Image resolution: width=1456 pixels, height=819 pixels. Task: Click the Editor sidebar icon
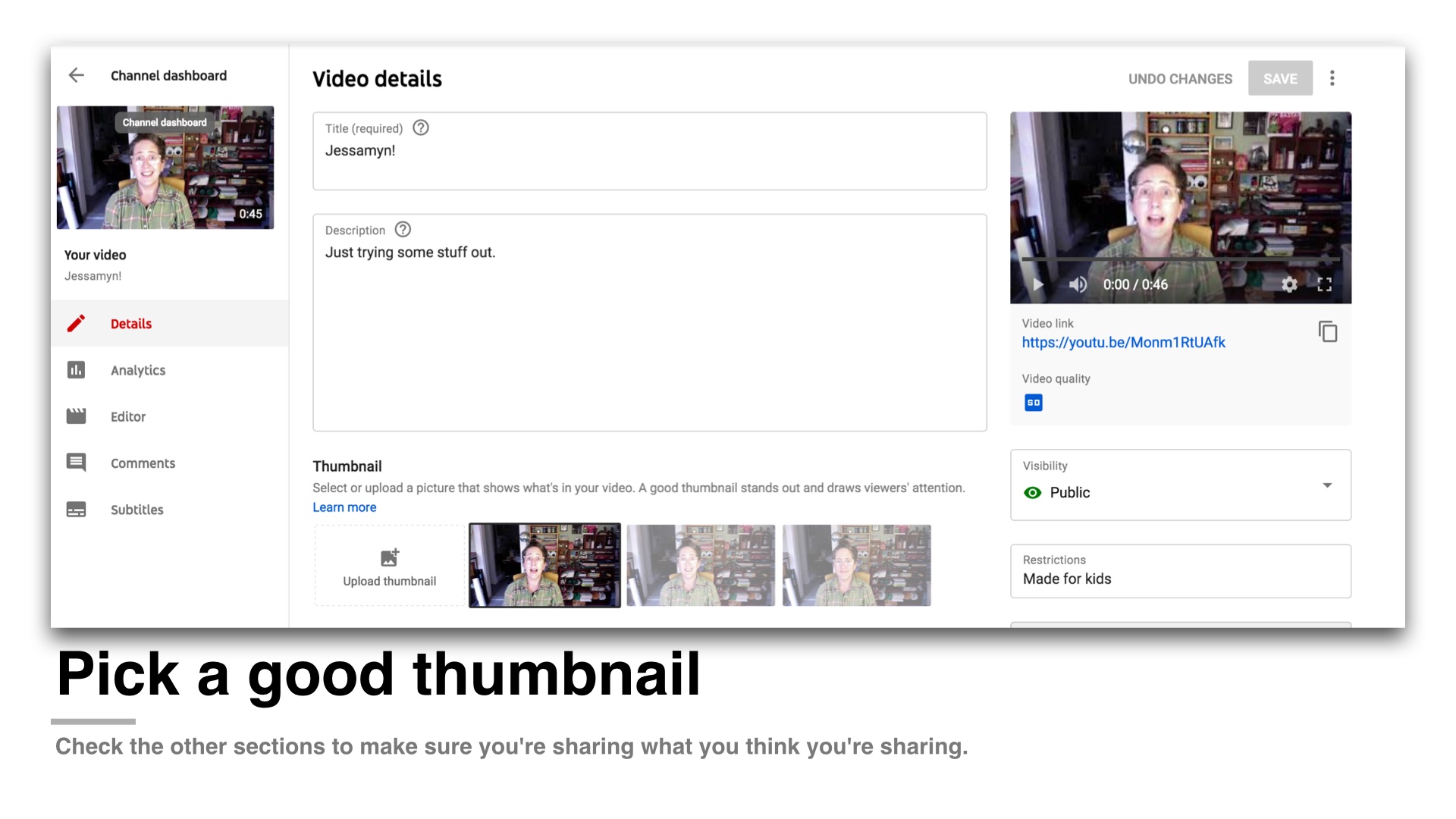tap(78, 416)
